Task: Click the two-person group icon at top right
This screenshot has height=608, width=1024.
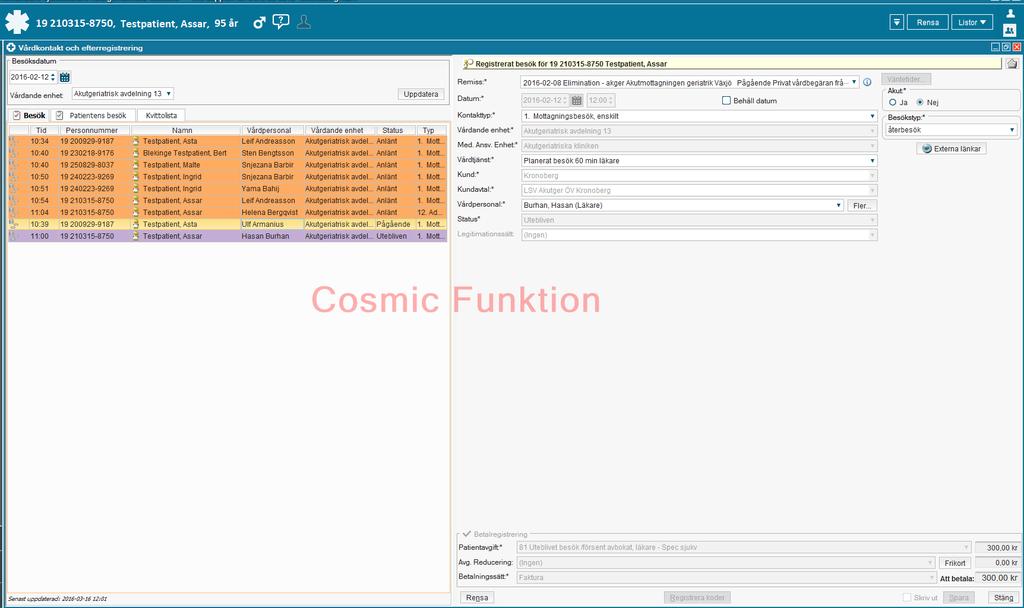Action: [1010, 29]
